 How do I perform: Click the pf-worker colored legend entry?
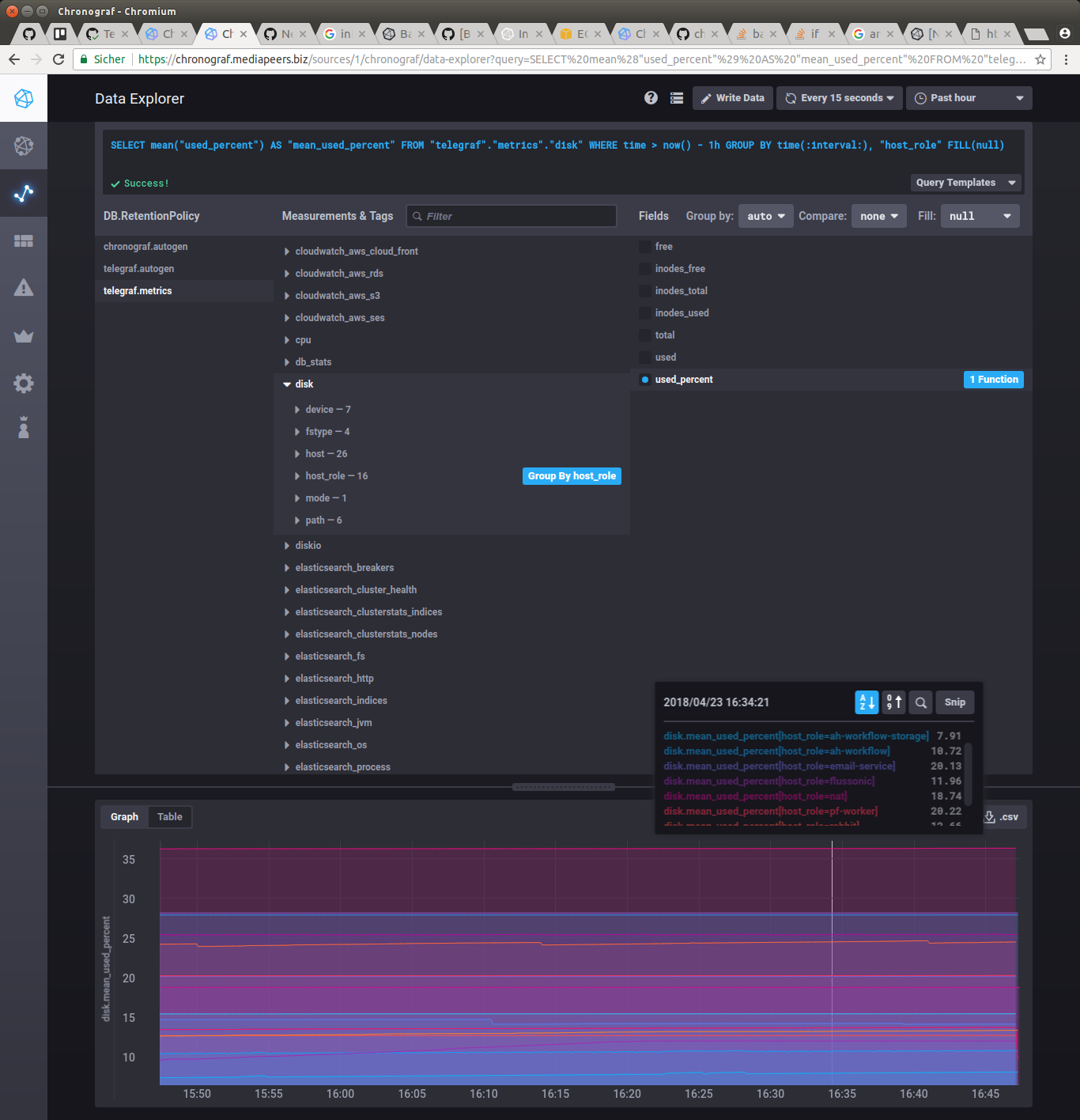[770, 811]
